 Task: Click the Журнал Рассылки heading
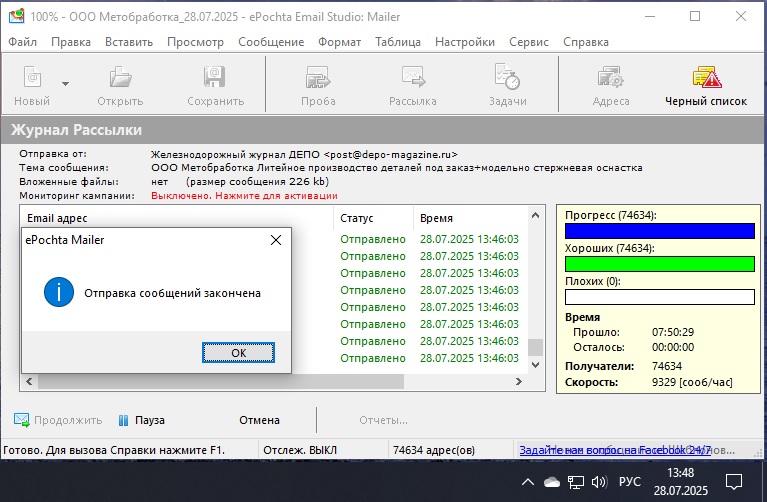76,130
